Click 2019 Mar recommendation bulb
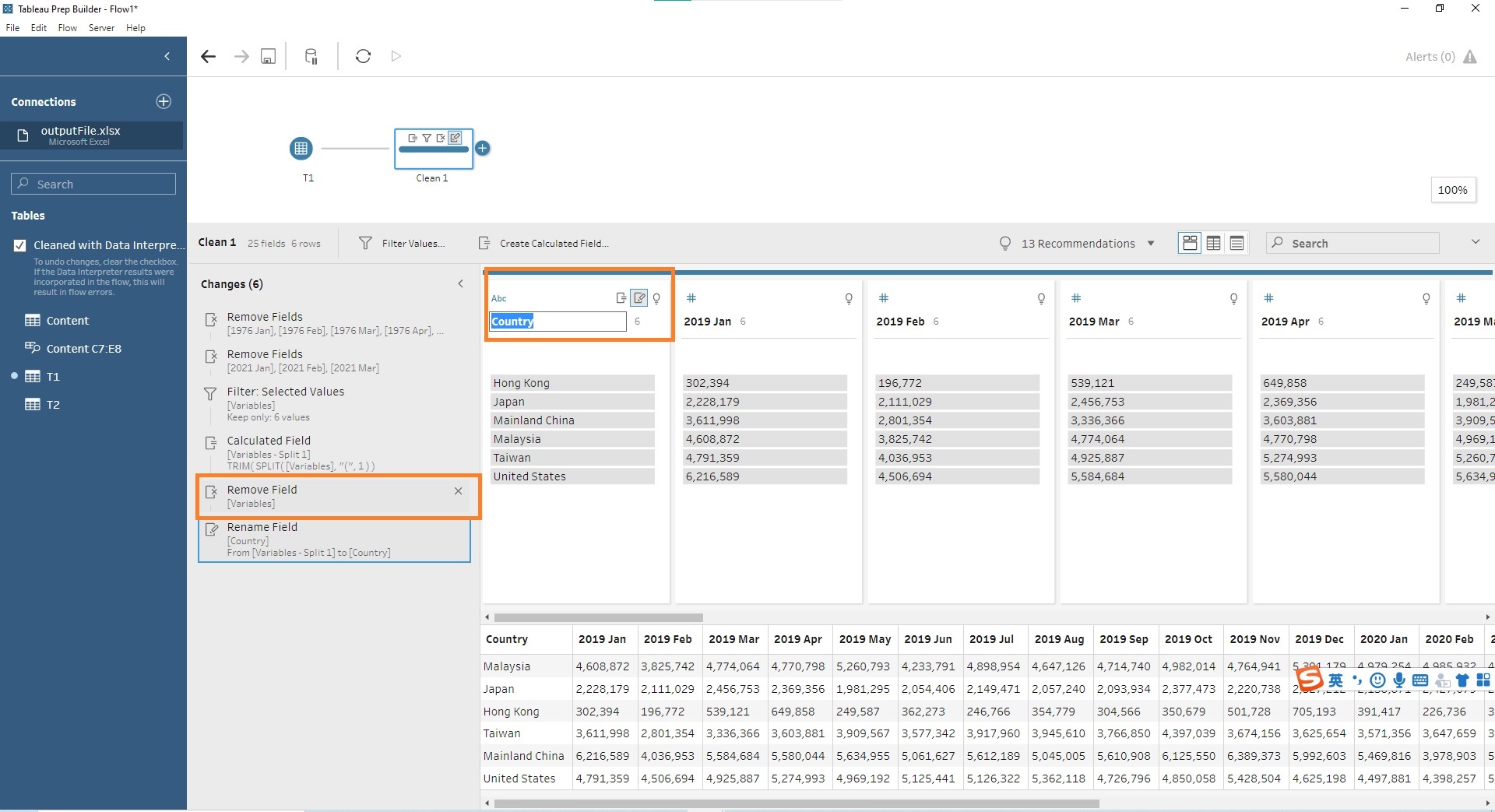 pos(1233,298)
